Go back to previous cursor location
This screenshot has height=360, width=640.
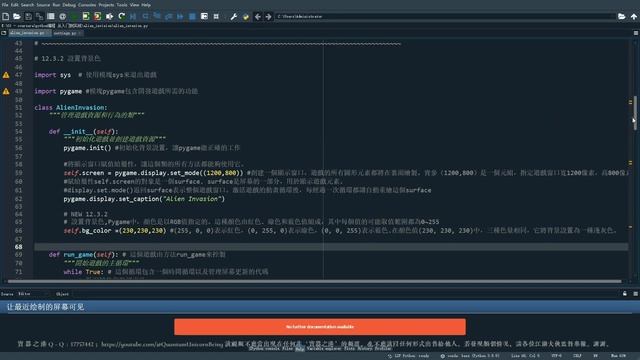point(258,16)
